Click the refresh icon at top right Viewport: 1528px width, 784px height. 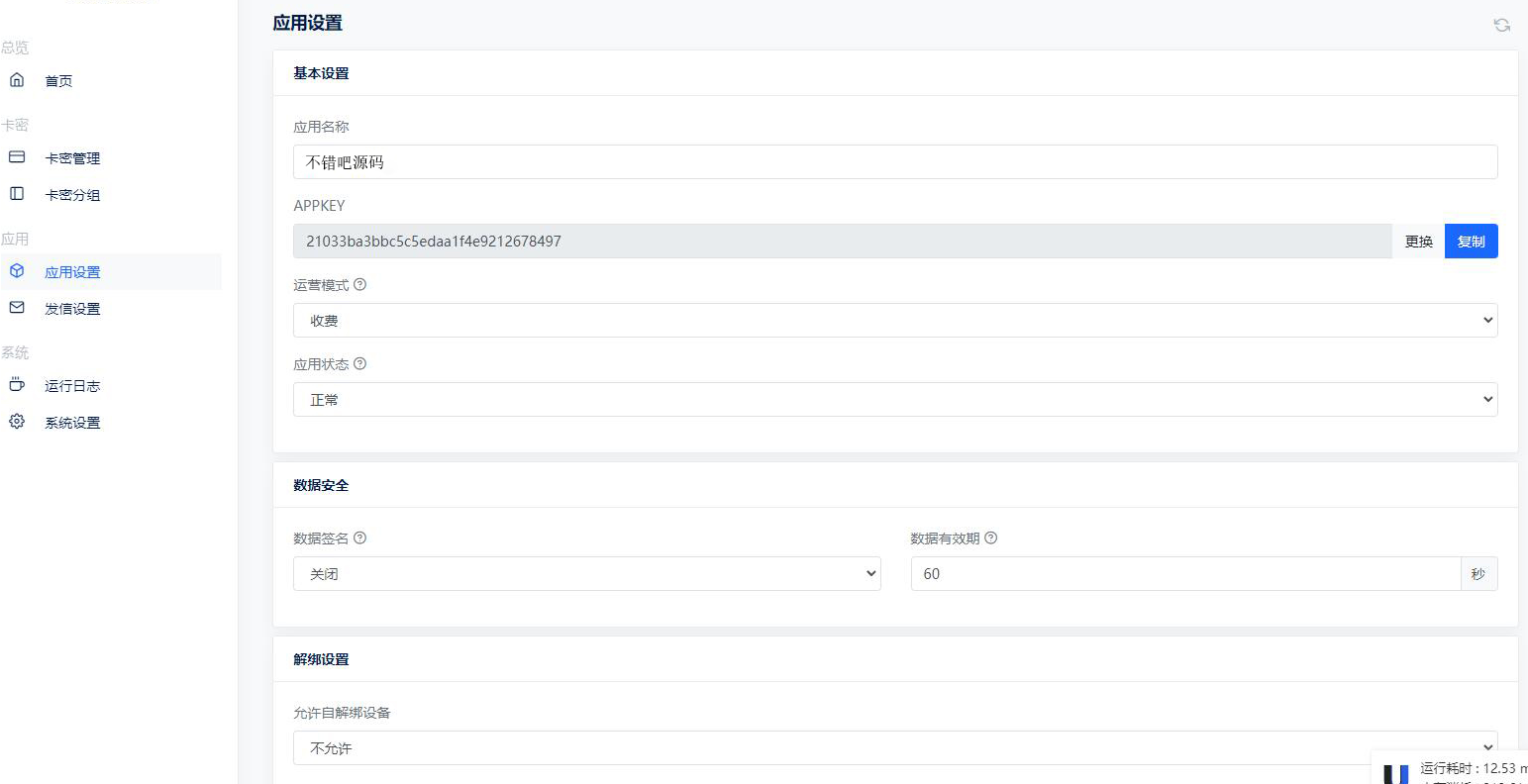pos(1501,25)
